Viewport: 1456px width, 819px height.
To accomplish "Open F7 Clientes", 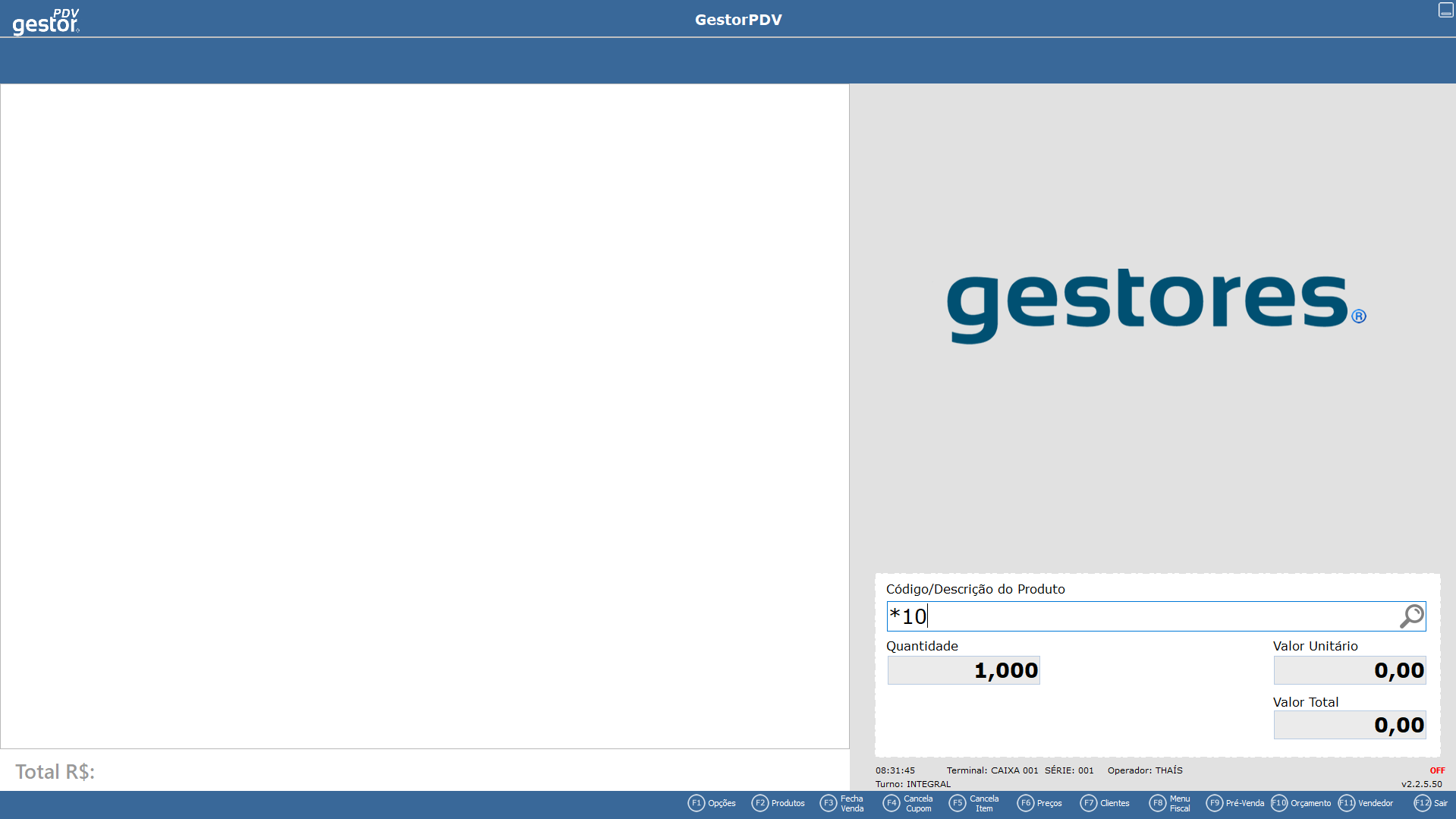I will point(1105,803).
